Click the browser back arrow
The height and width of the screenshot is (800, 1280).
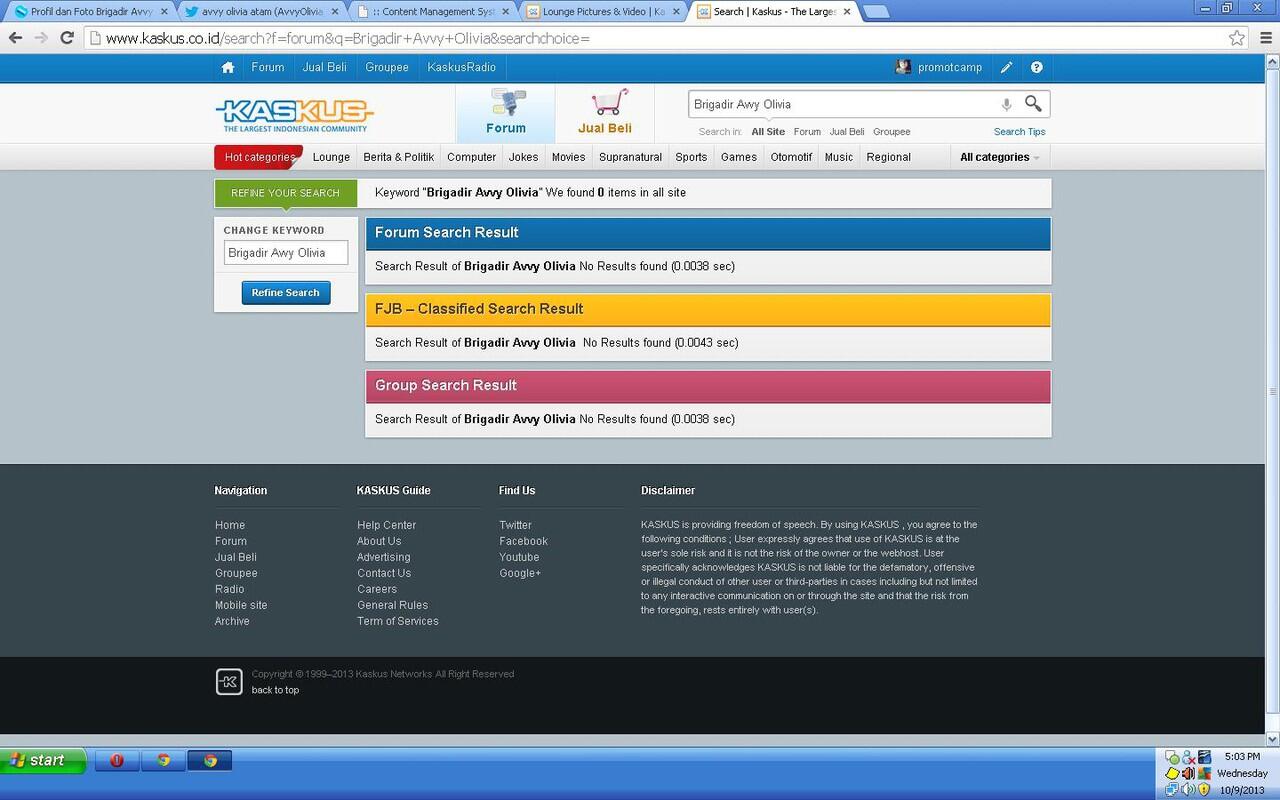[15, 38]
